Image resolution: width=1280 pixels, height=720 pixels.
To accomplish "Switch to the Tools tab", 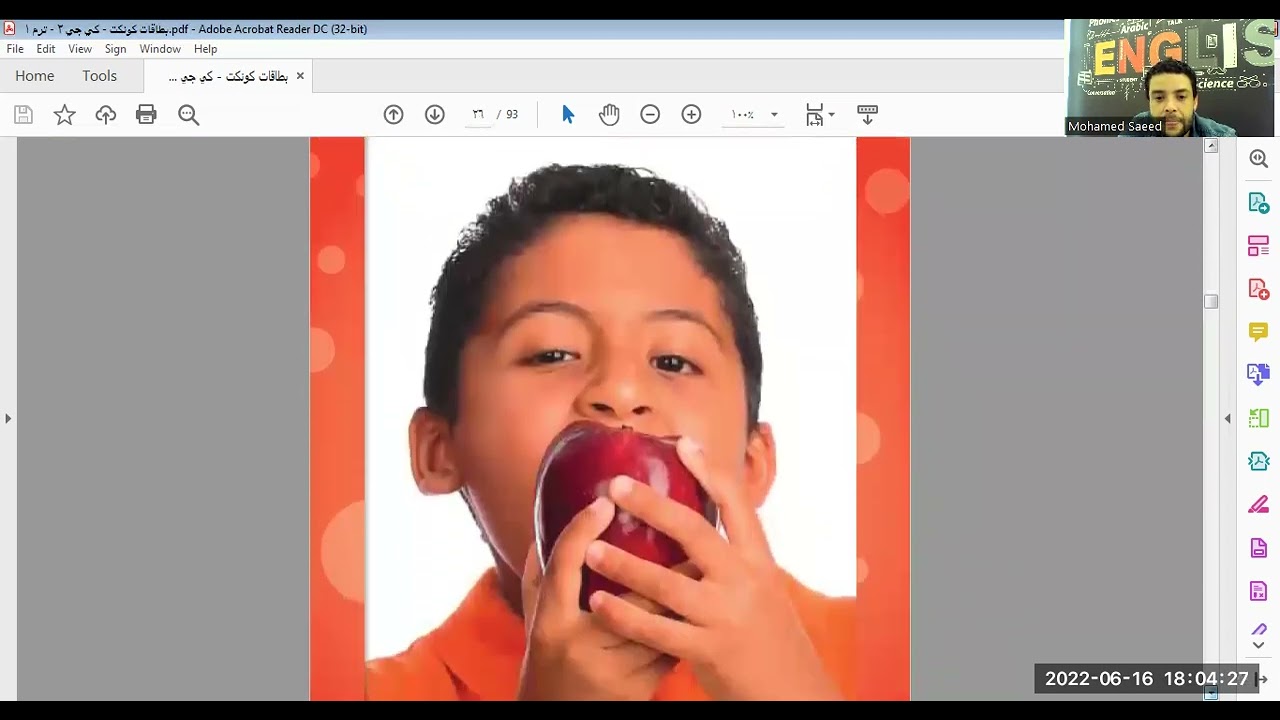I will coord(99,76).
